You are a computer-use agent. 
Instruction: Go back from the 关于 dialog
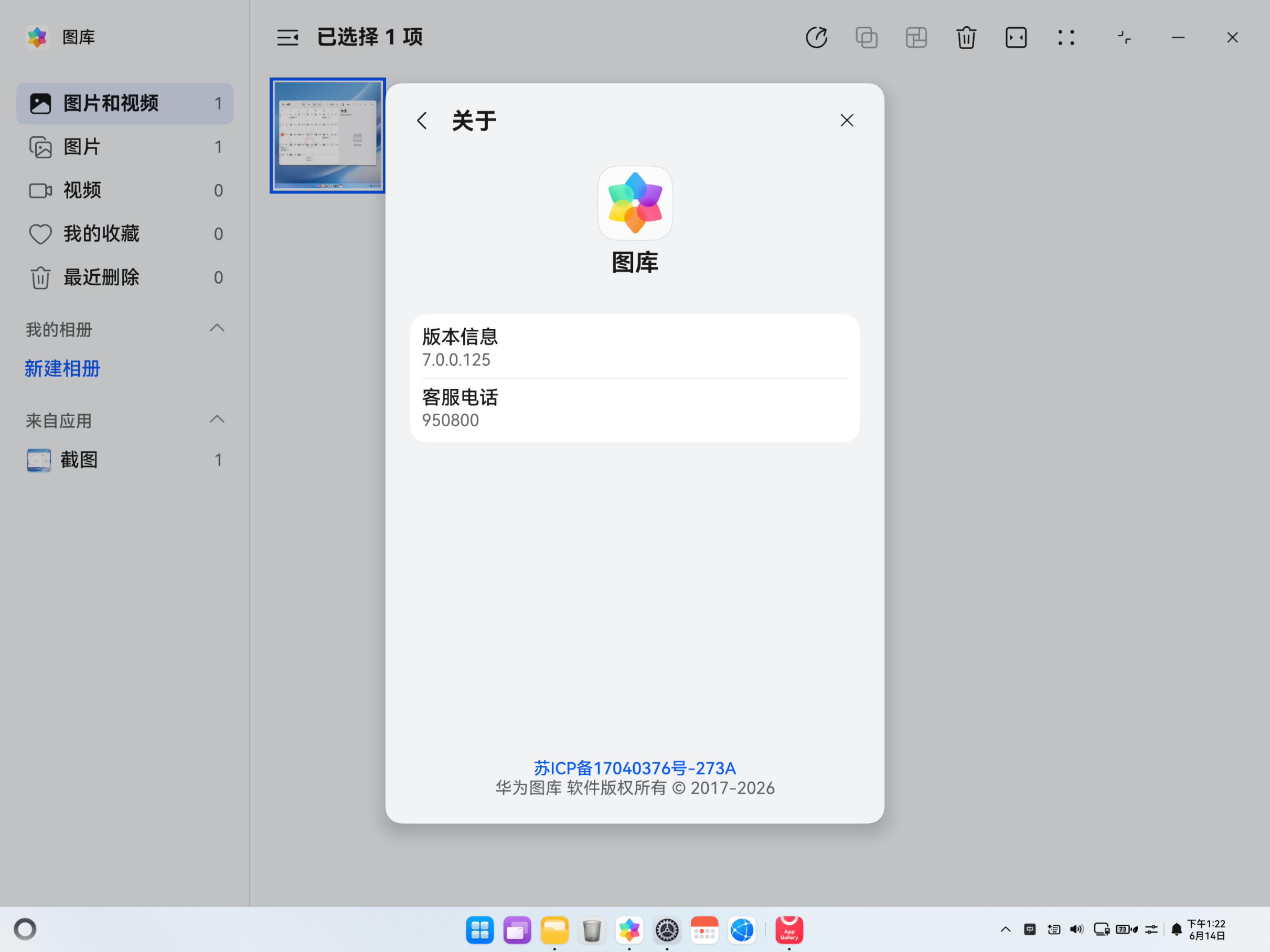click(x=422, y=121)
